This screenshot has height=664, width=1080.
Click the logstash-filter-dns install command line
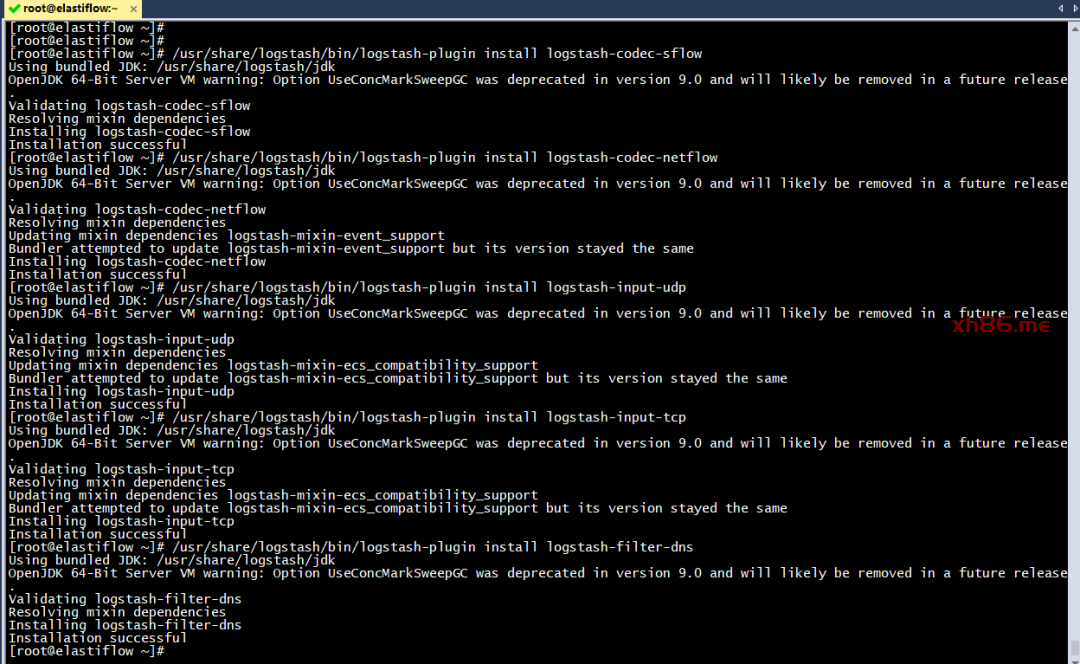coord(432,547)
